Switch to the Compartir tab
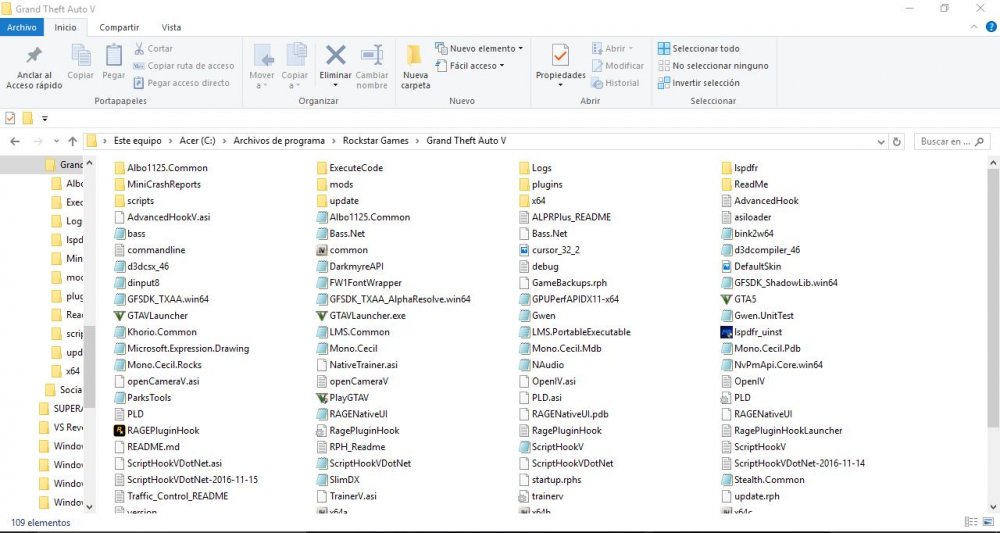Screen dimensions: 1000x533 click(x=119, y=27)
